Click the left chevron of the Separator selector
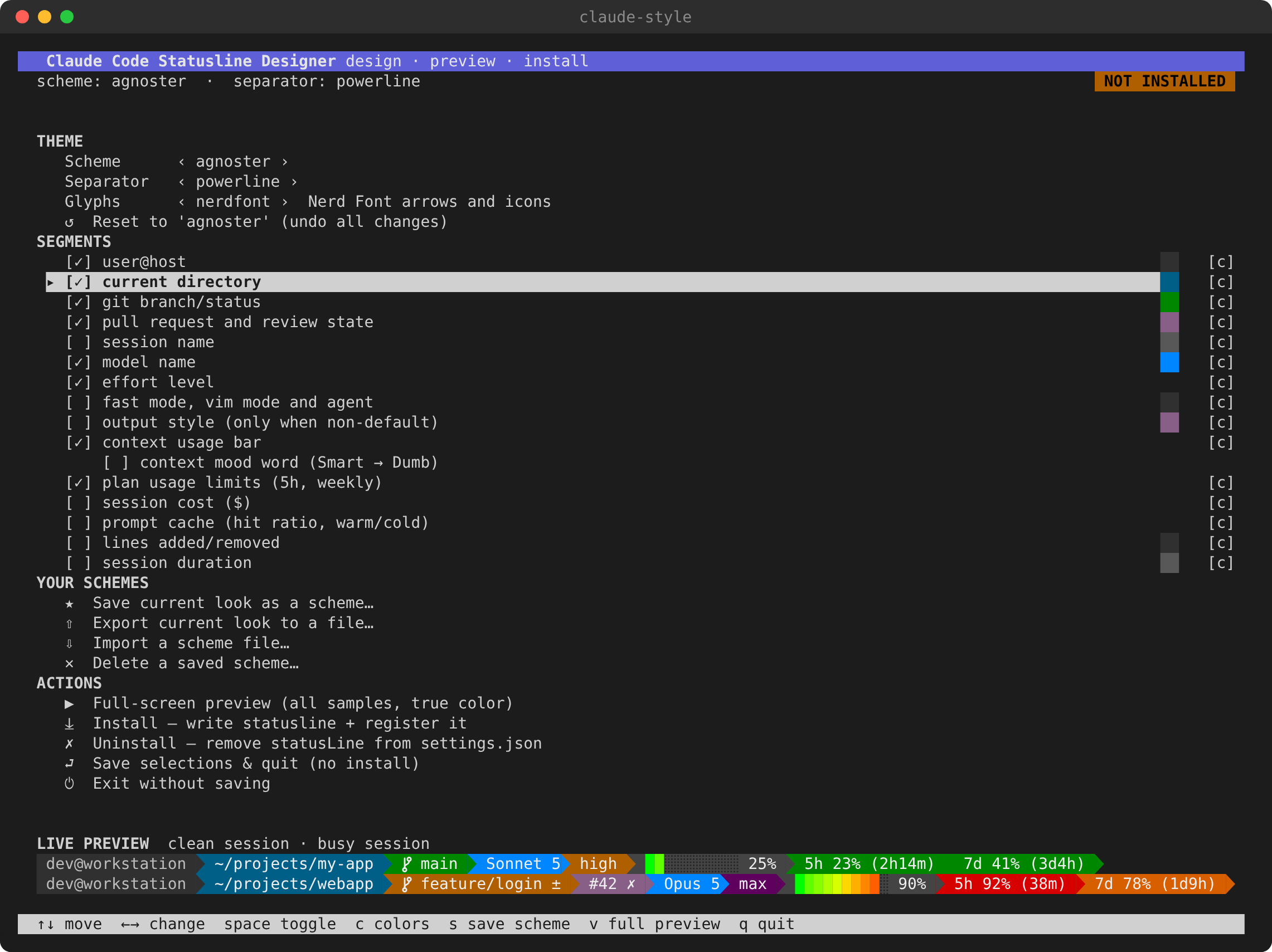Screen dimensions: 1272x952 pos(182,182)
